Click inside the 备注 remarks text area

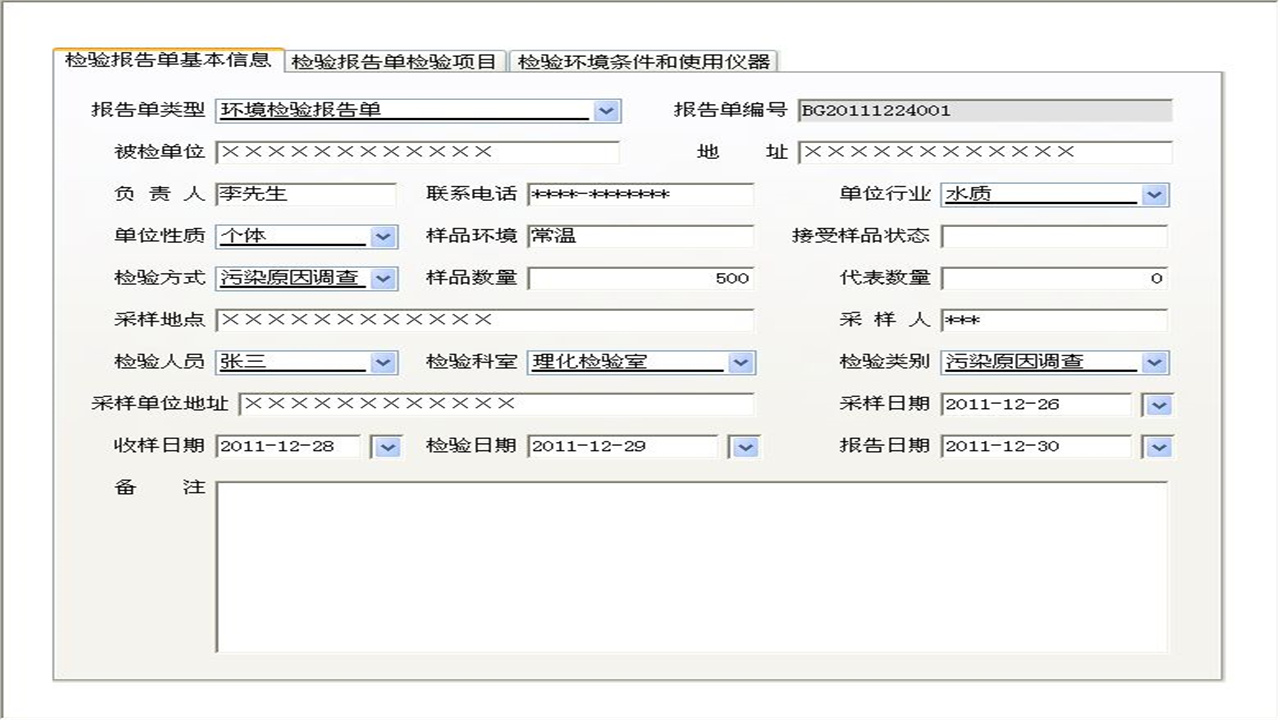(x=690, y=565)
